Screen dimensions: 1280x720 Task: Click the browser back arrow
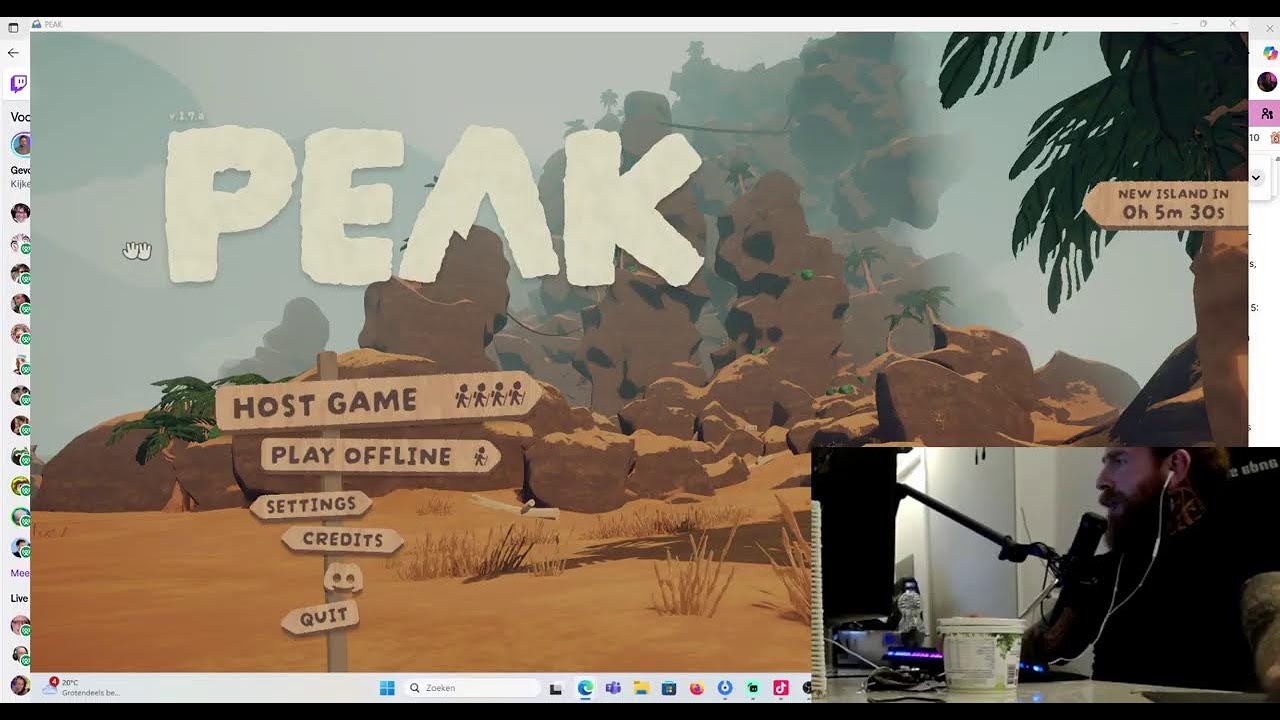pos(13,52)
